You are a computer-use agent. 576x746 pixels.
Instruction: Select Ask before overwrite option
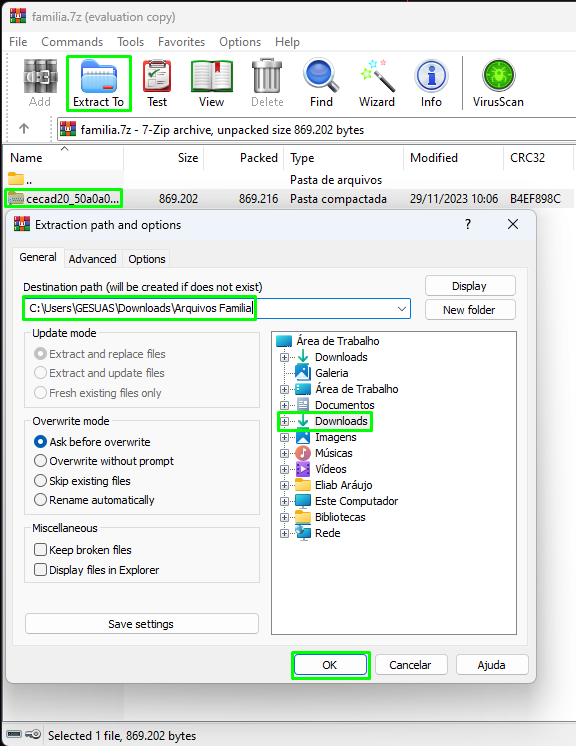(40, 442)
